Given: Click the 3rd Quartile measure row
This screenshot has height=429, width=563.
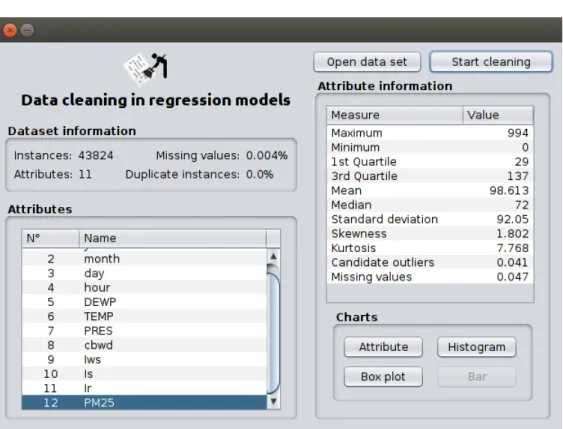Looking at the screenshot, I should coord(430,176).
